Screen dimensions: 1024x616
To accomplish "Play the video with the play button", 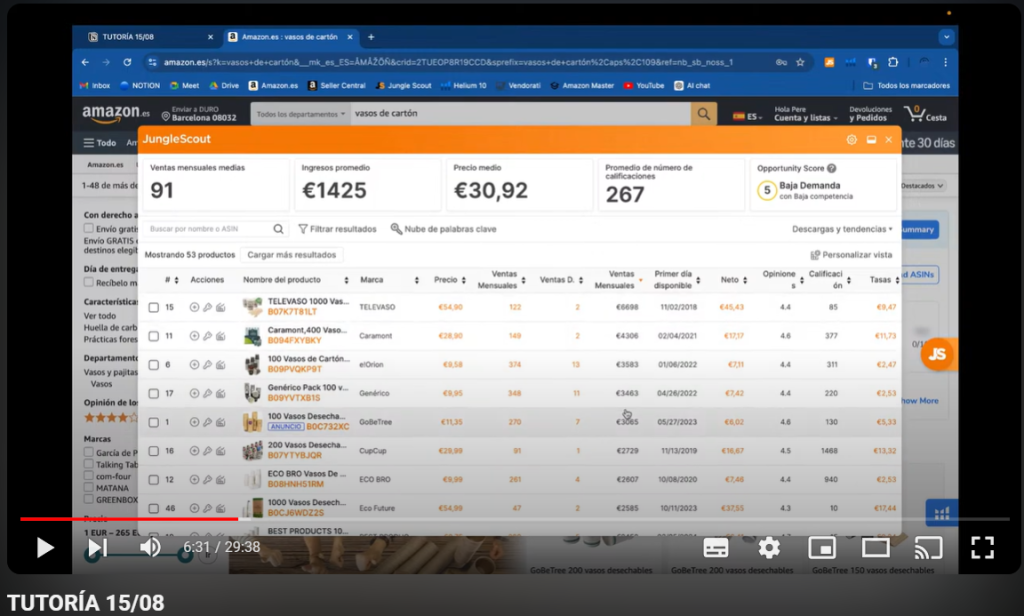I will pyautogui.click(x=45, y=547).
